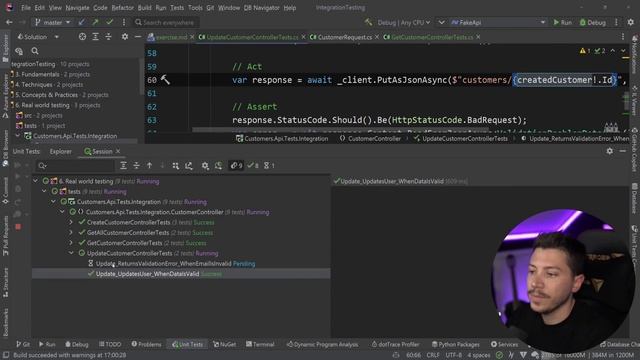Image resolution: width=640 pixels, height=360 pixels.
Task: Click the quick-fix hammer icon on line 60
Action: 165,80
